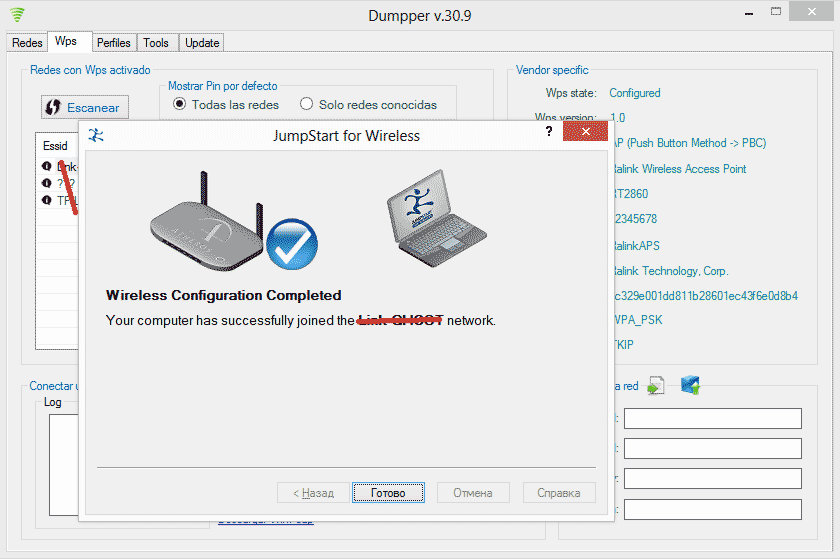Click the third empty field in Dumpper
This screenshot has width=840, height=559.
click(712, 479)
